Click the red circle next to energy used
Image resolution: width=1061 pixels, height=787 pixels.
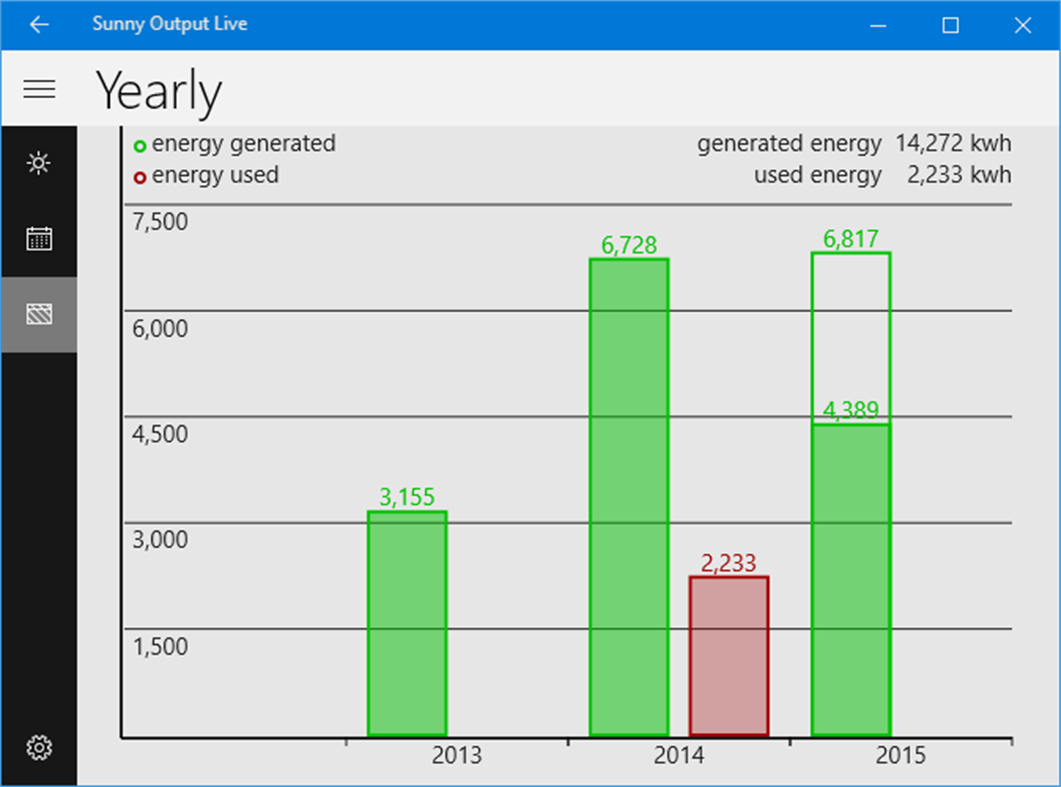pyautogui.click(x=141, y=177)
